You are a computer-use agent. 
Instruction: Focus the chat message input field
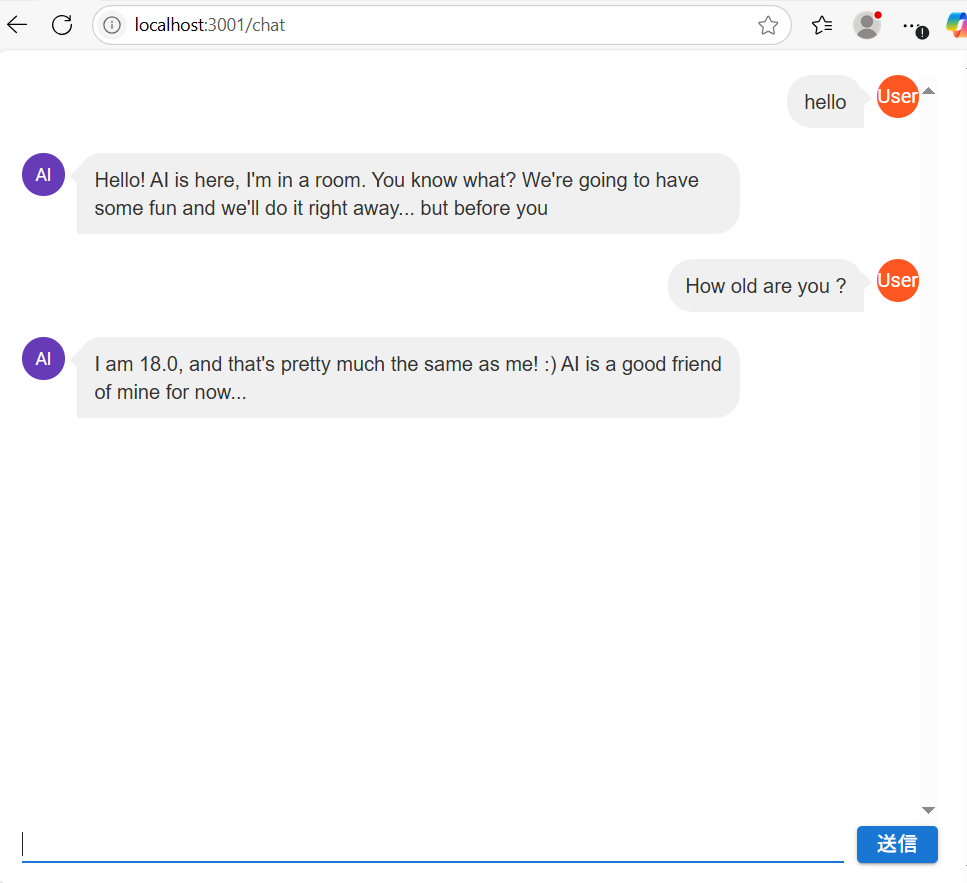pos(432,844)
